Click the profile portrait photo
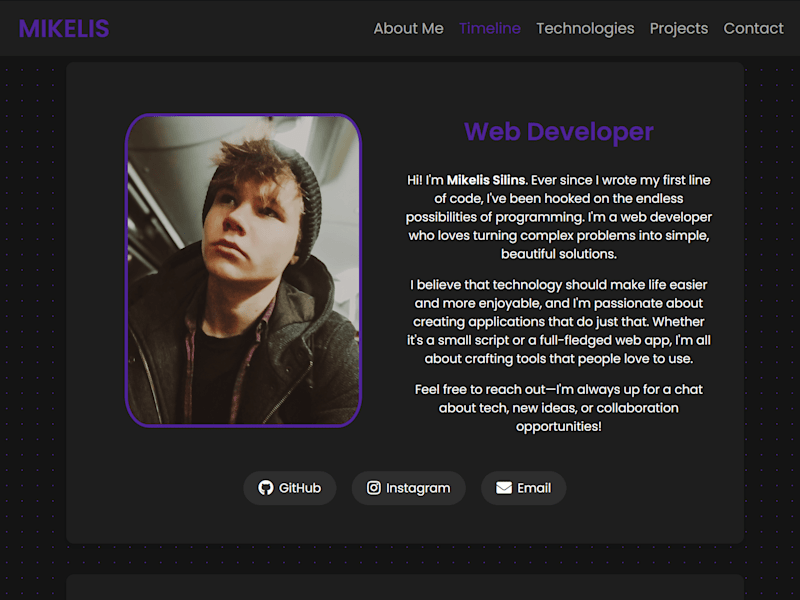Image resolution: width=800 pixels, height=600 pixels. pos(243,270)
